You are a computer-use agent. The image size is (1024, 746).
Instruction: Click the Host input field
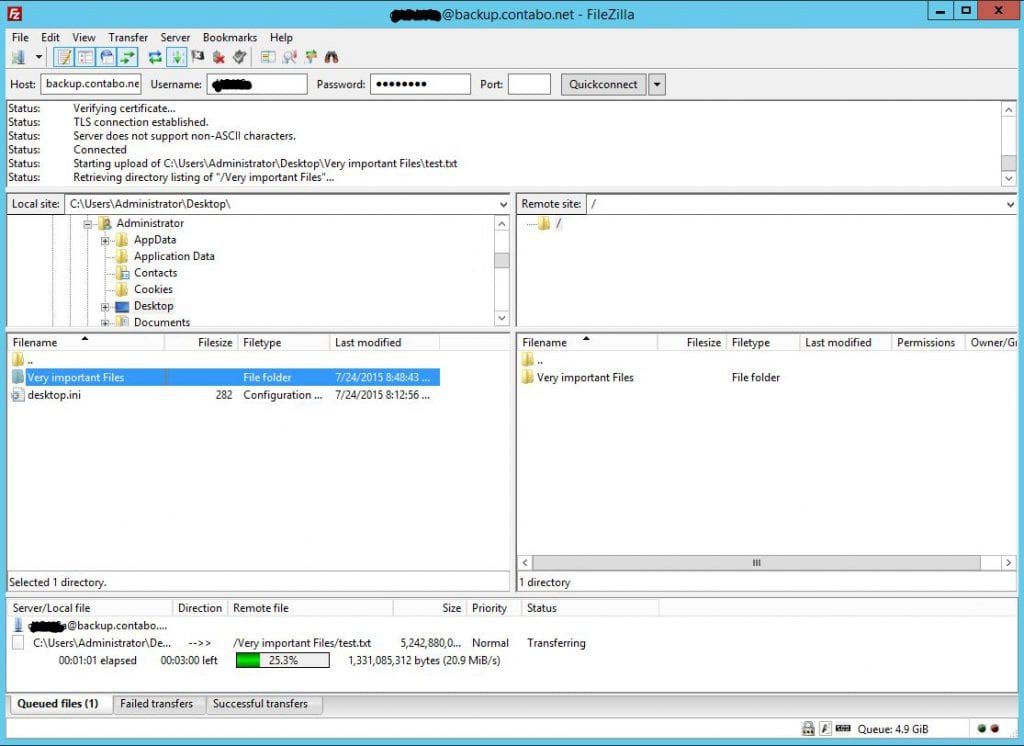click(91, 84)
